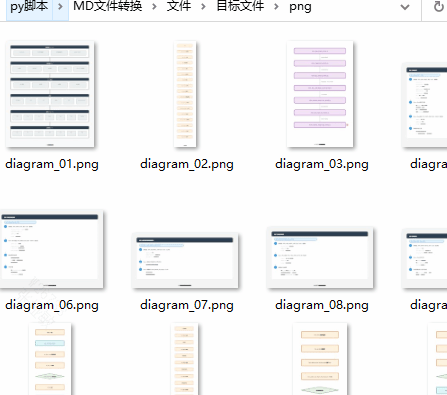447x395 pixels.
Task: Click the diagram_03.png file name
Action: pos(322,164)
